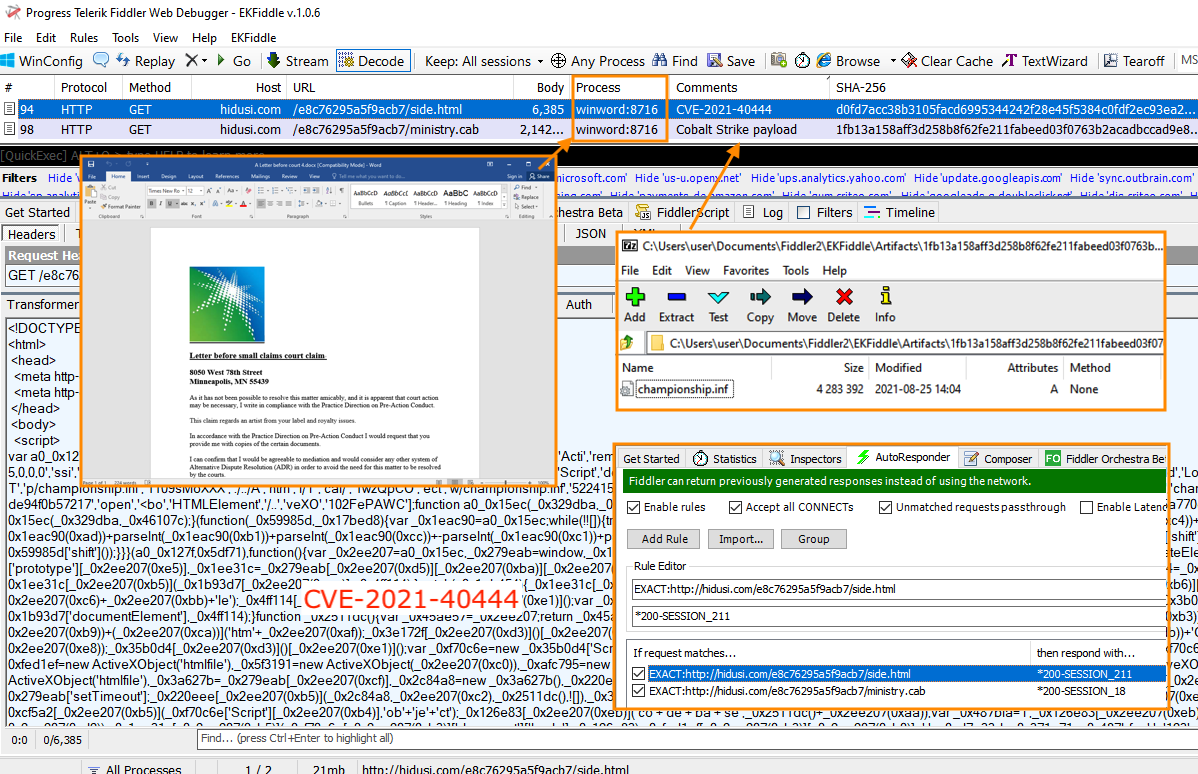Click the Test button in 7-Zip
The image size is (1198, 774).
point(718,306)
